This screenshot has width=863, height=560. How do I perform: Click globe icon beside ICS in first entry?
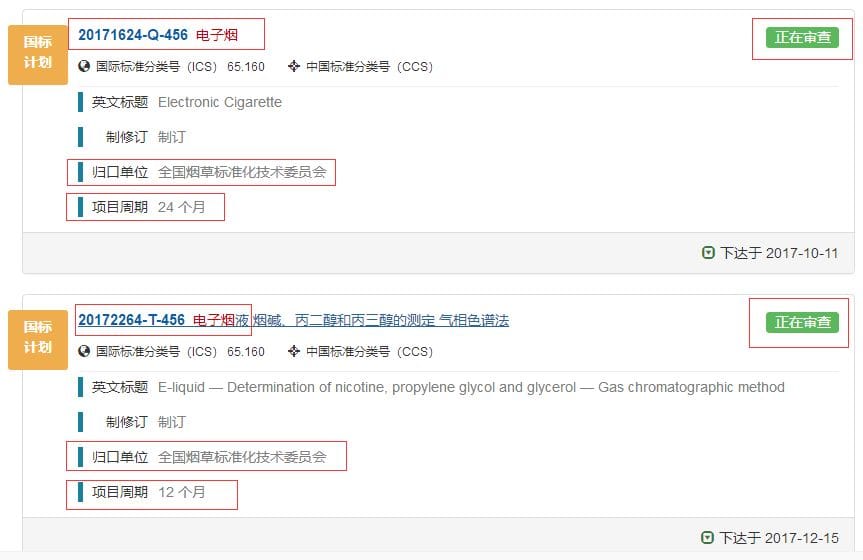(84, 67)
